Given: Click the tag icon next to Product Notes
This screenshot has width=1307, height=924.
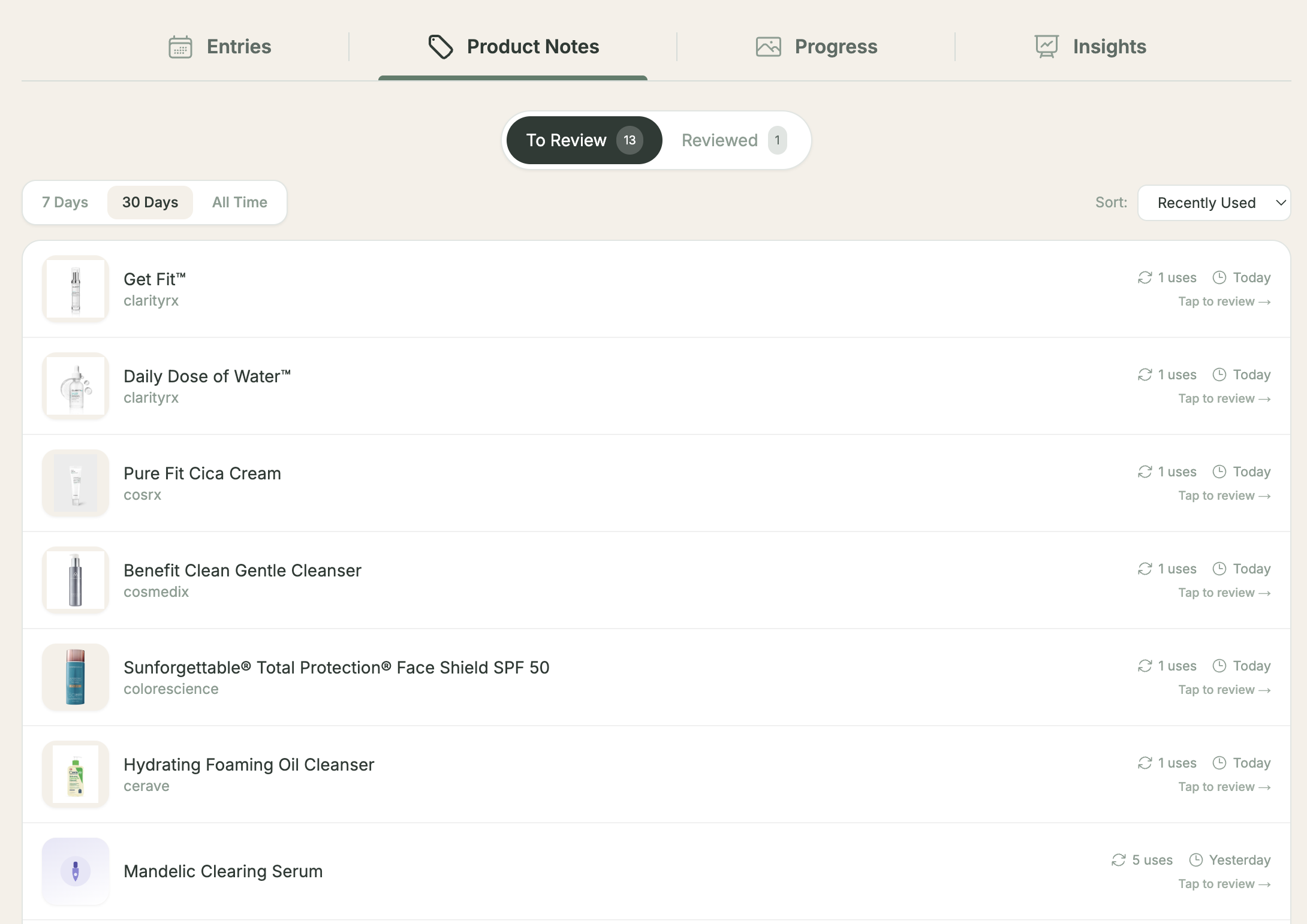Looking at the screenshot, I should click(441, 46).
